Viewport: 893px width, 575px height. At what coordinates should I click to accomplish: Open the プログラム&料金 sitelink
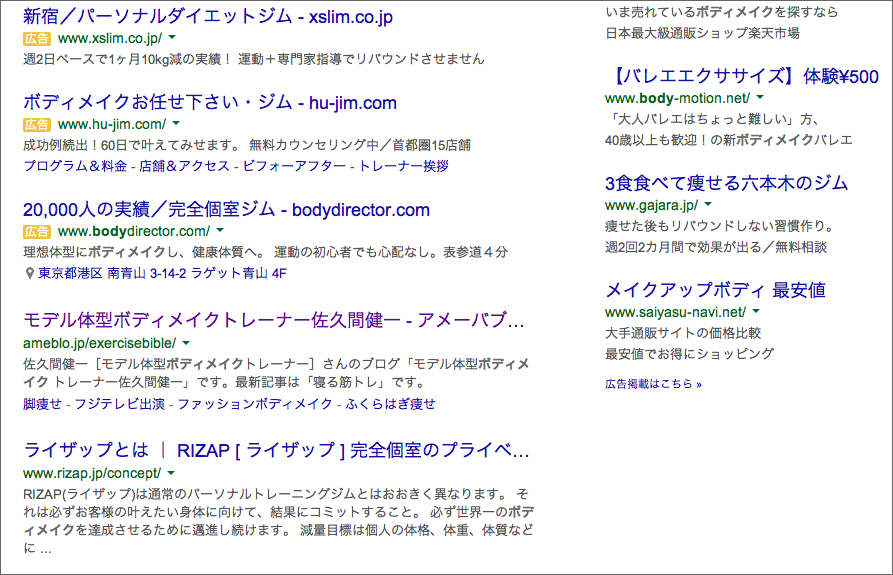click(x=75, y=166)
